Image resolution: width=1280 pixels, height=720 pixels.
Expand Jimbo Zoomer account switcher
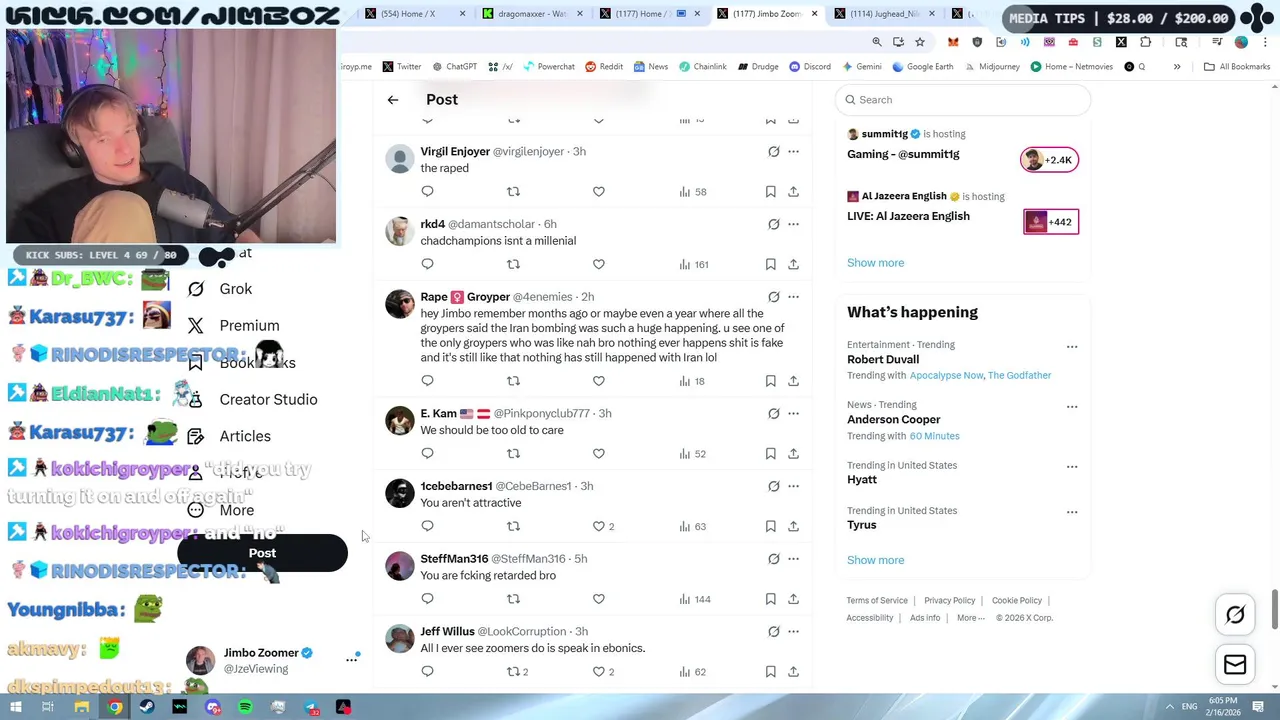pos(351,659)
